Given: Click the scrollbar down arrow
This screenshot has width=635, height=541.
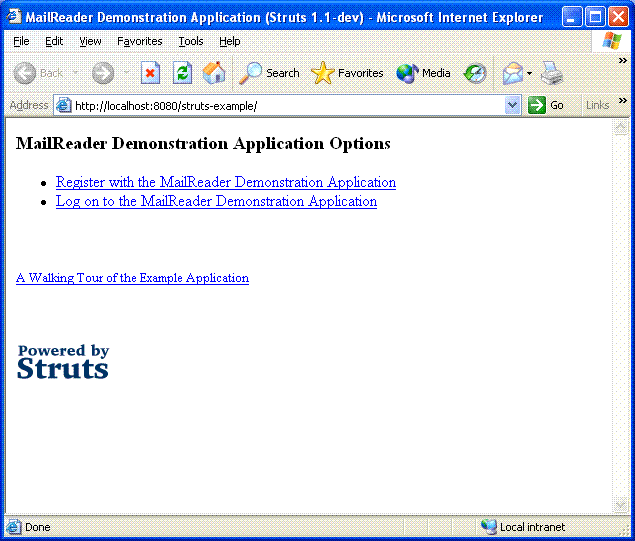Looking at the screenshot, I should [x=621, y=505].
